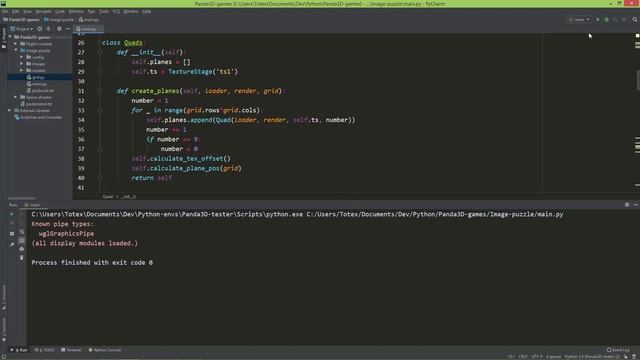The image size is (640, 360).
Task: Click the editor vertical scrollbar
Action: pos(637,81)
